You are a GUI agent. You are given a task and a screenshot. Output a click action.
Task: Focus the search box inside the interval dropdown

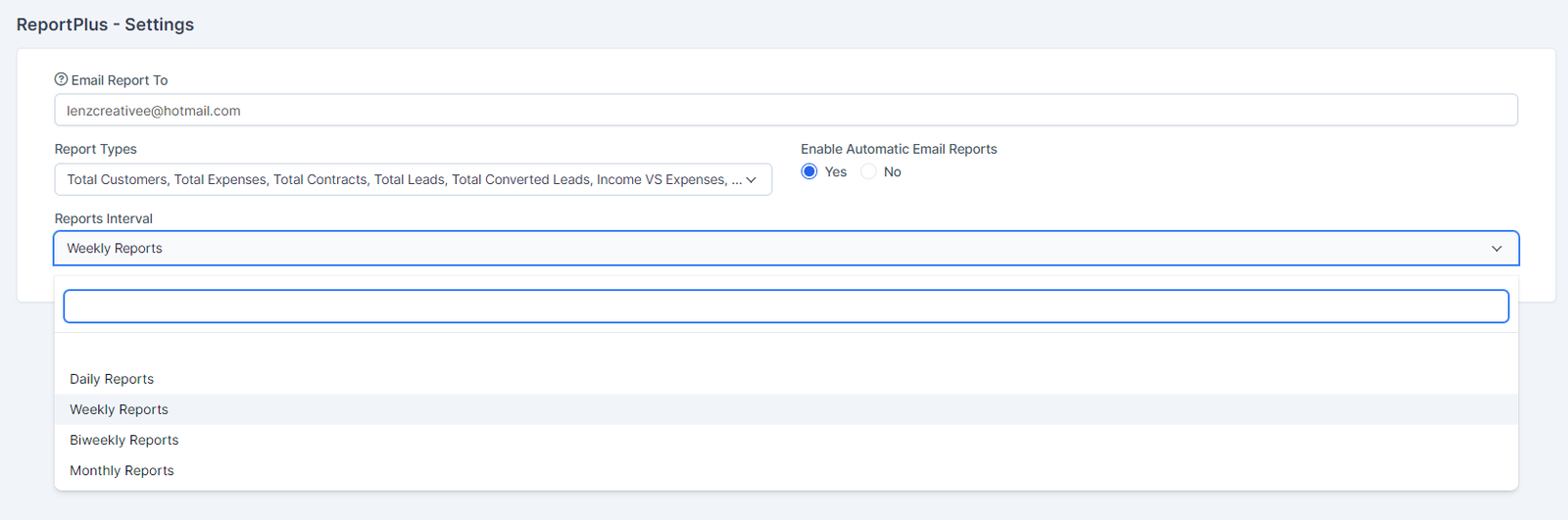click(784, 307)
